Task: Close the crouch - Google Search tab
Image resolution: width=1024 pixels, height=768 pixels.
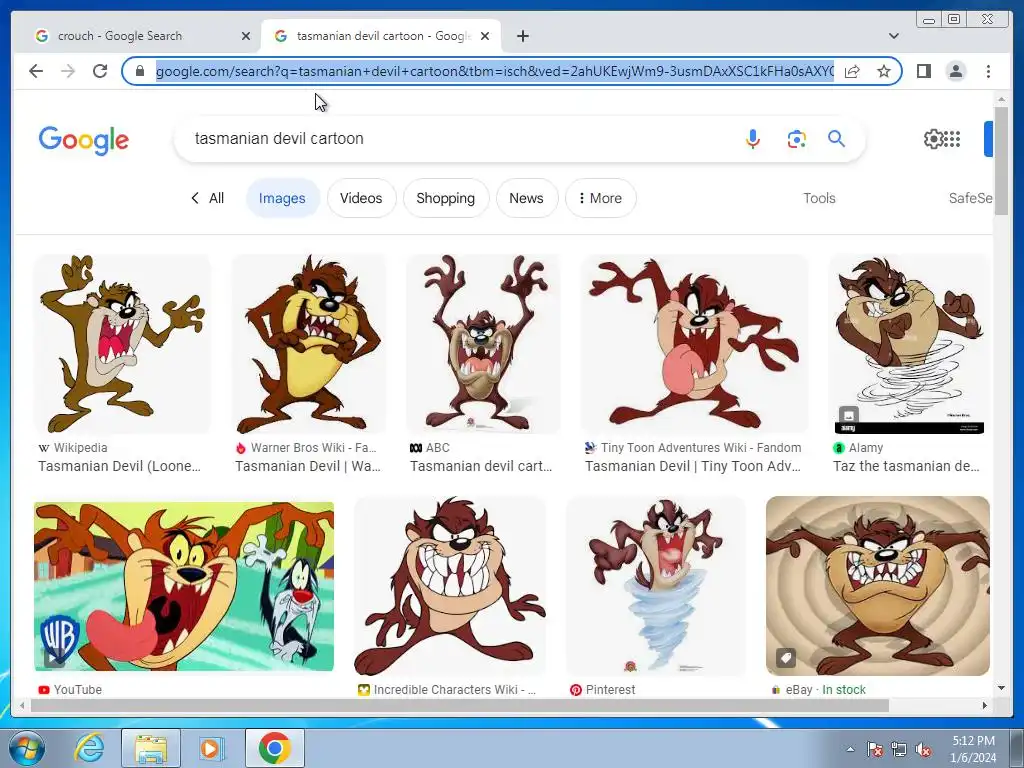Action: pyautogui.click(x=246, y=36)
